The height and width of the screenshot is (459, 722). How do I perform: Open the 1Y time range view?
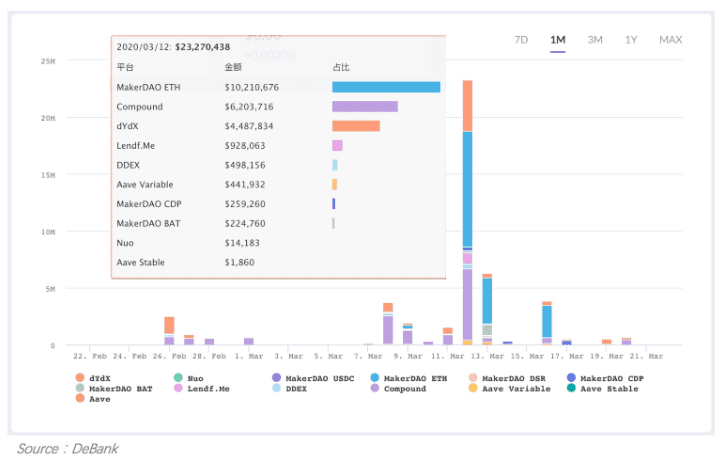point(631,40)
